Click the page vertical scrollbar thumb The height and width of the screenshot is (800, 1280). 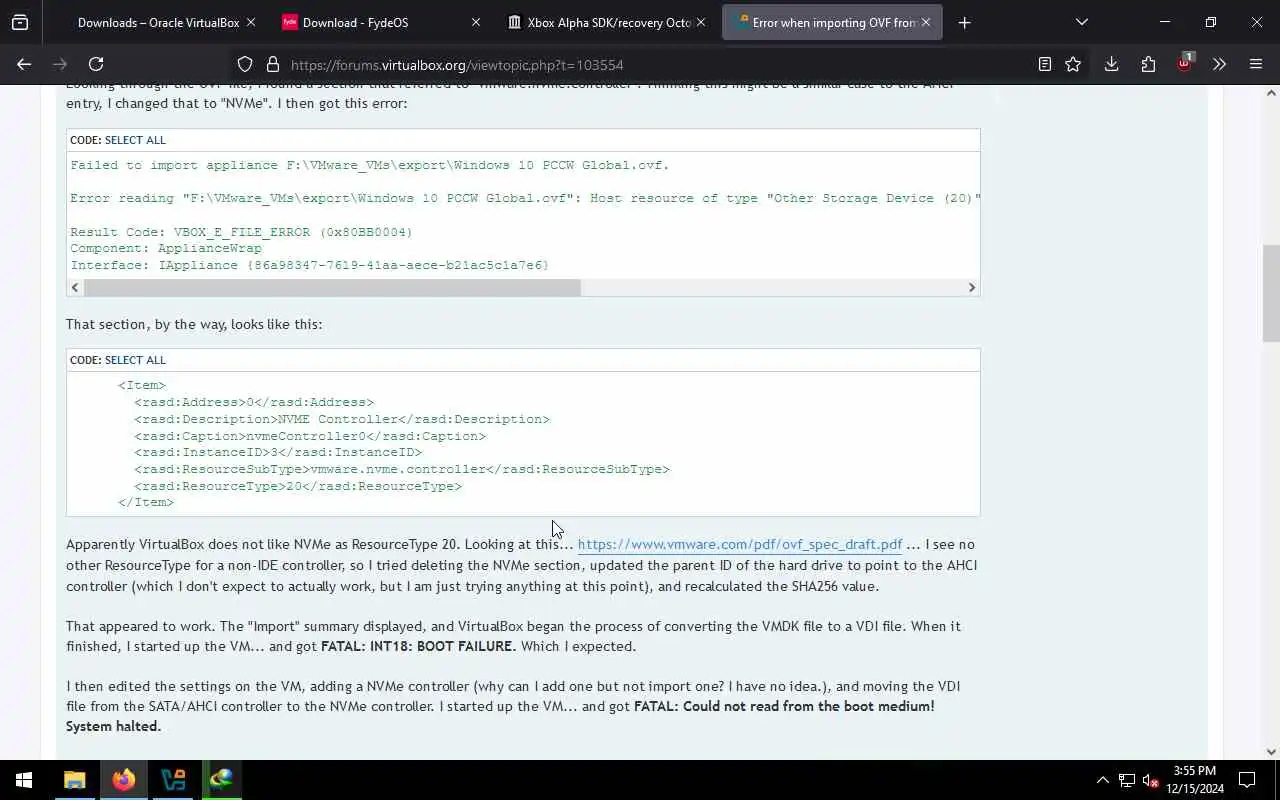point(1271,293)
